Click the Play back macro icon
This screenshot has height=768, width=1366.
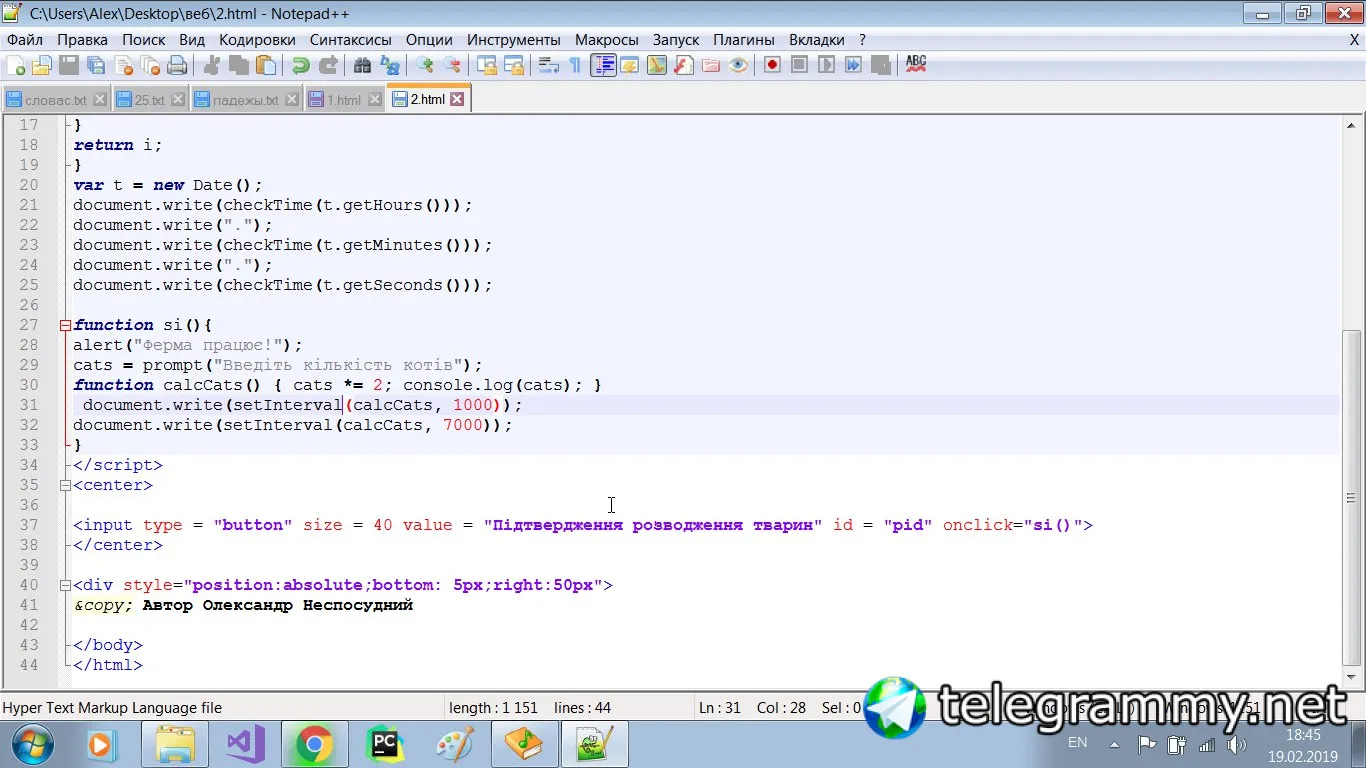click(x=826, y=66)
